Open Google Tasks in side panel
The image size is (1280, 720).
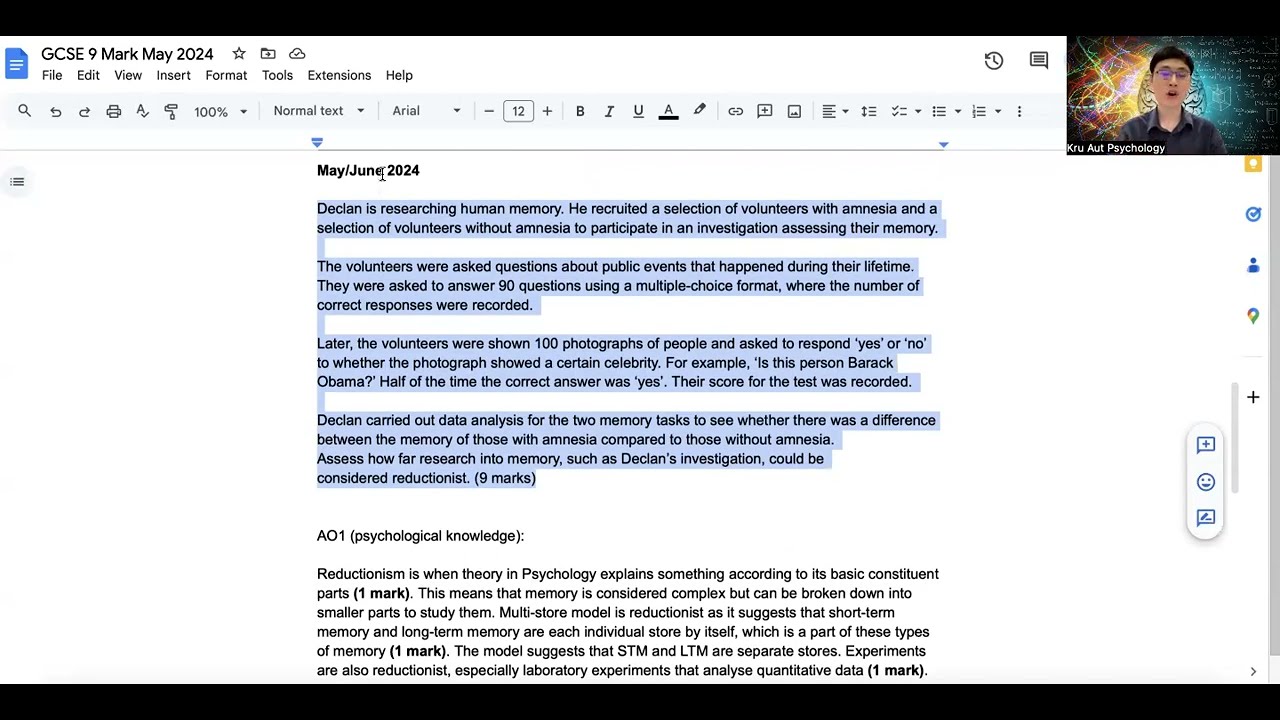1253,214
